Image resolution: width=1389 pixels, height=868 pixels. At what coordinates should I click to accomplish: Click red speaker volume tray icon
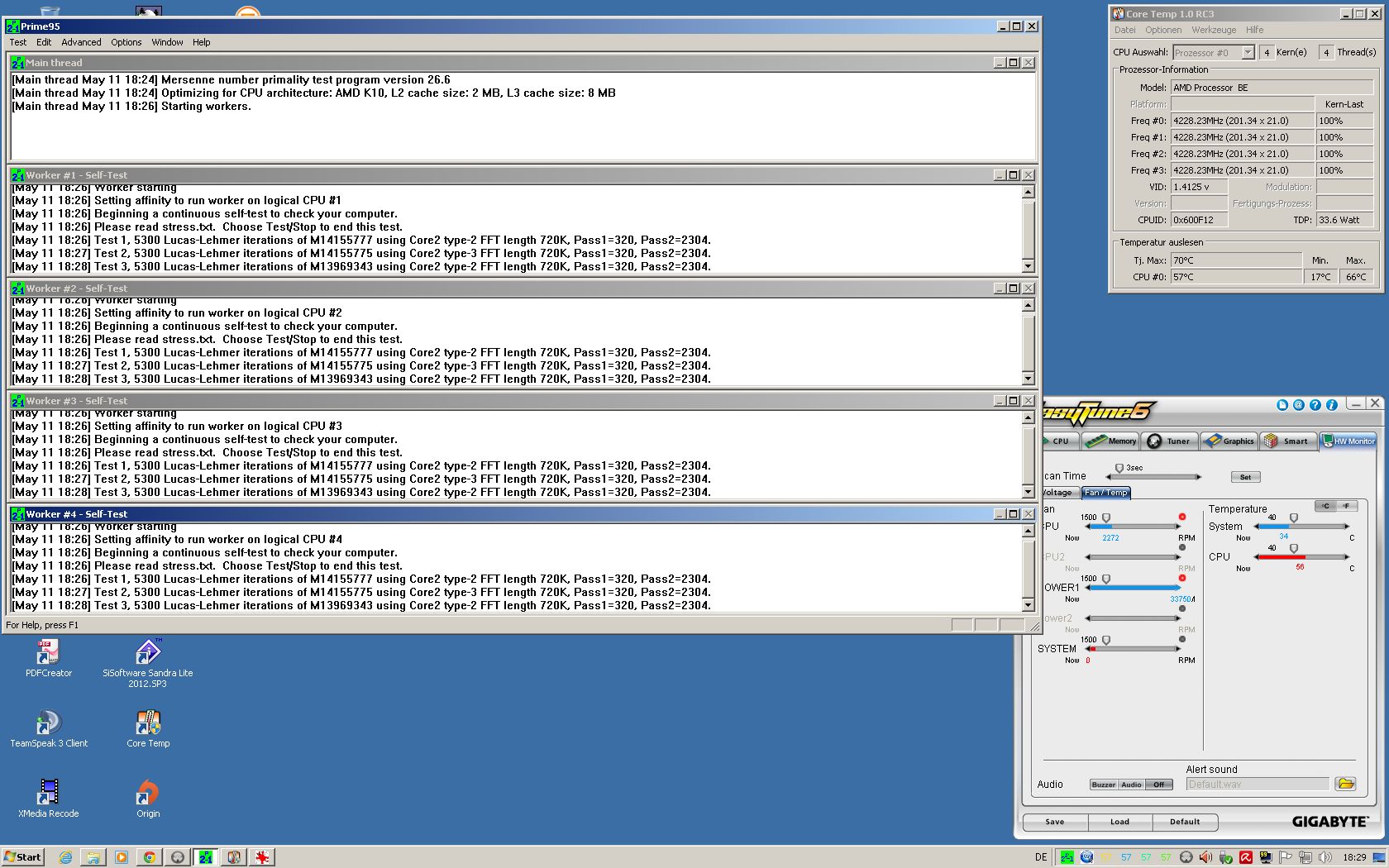click(1205, 857)
